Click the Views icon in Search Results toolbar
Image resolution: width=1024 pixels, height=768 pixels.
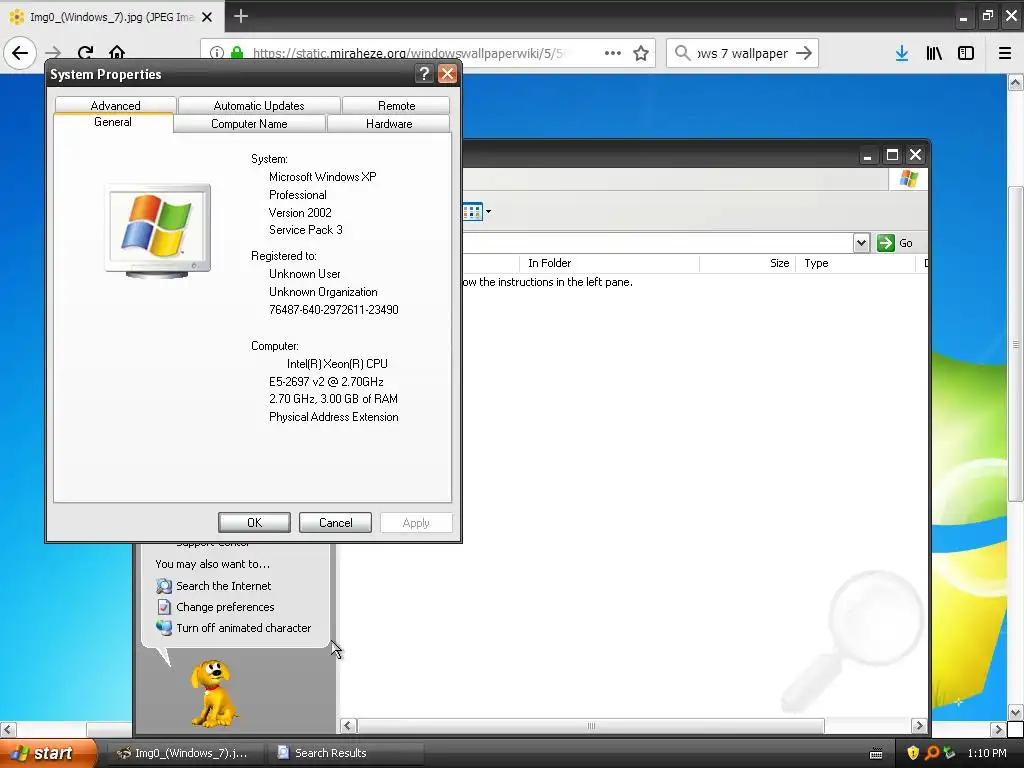point(472,212)
